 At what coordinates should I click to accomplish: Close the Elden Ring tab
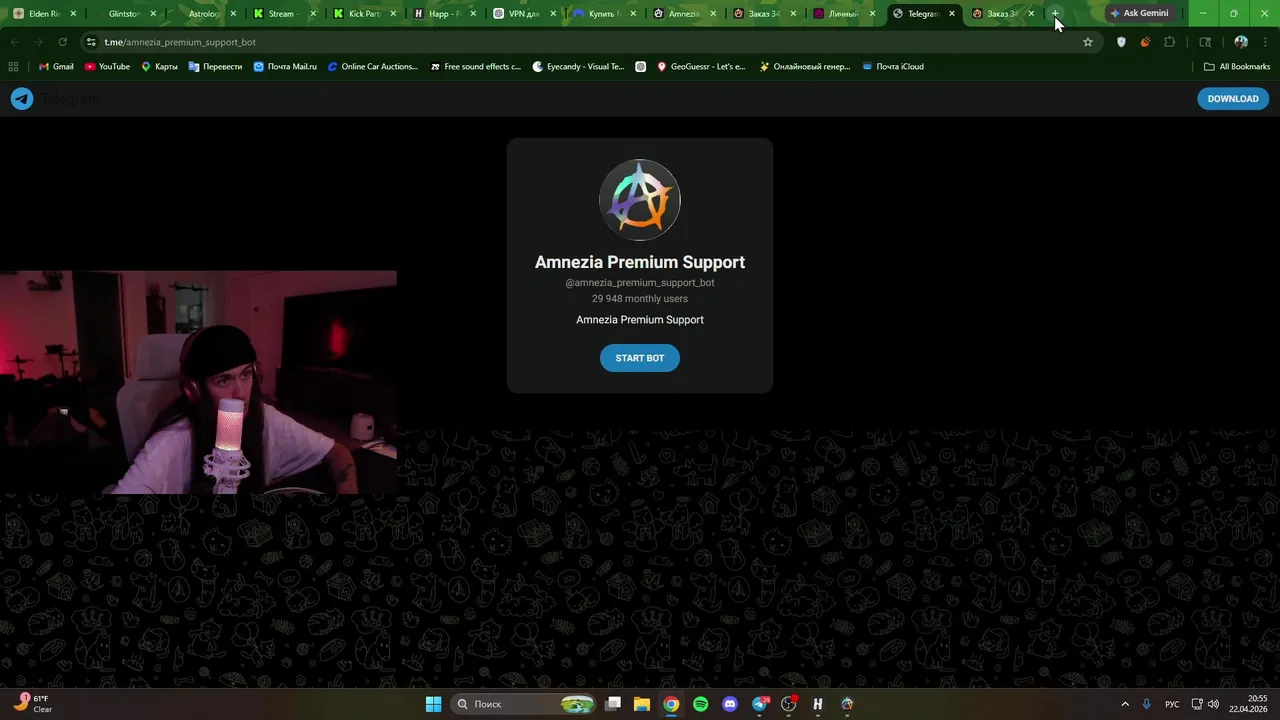(73, 14)
